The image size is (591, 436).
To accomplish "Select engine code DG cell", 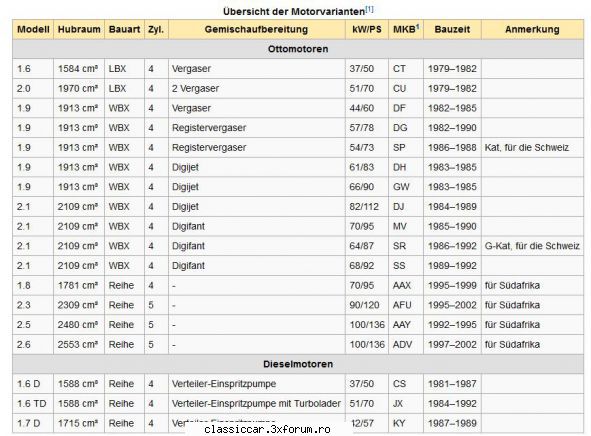I will click(406, 128).
